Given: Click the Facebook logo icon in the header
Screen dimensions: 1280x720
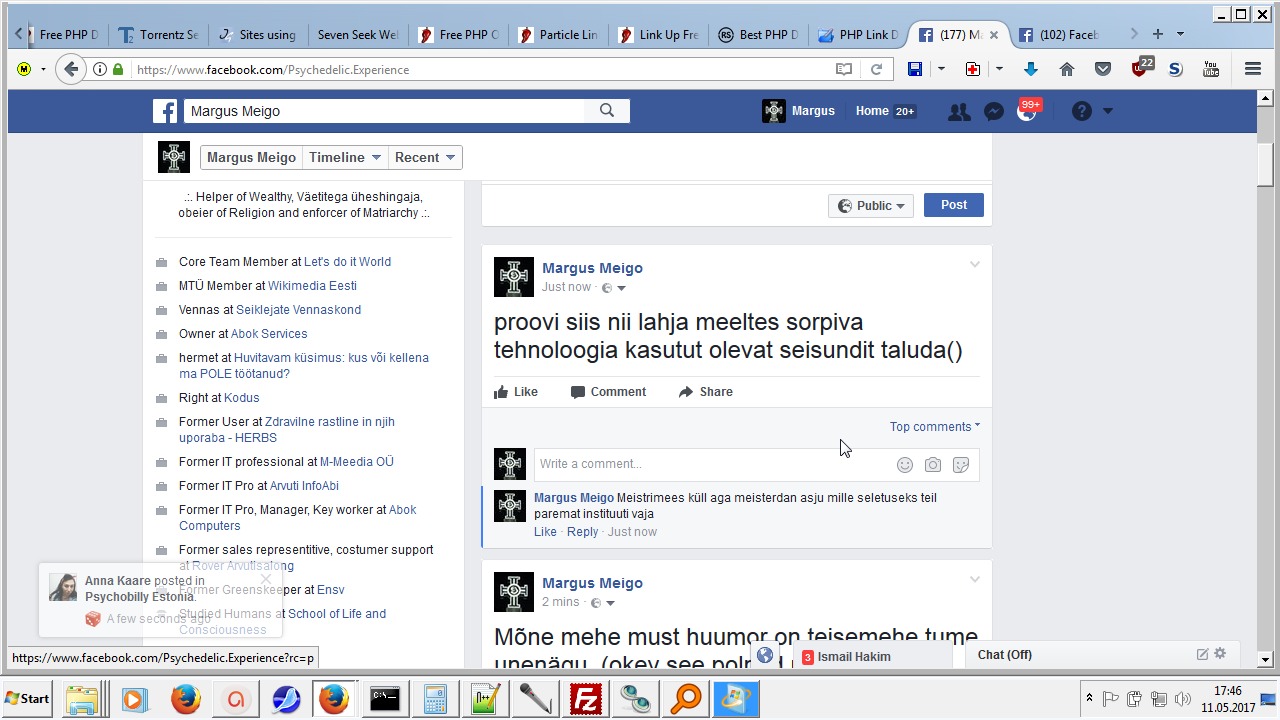Looking at the screenshot, I should point(165,111).
